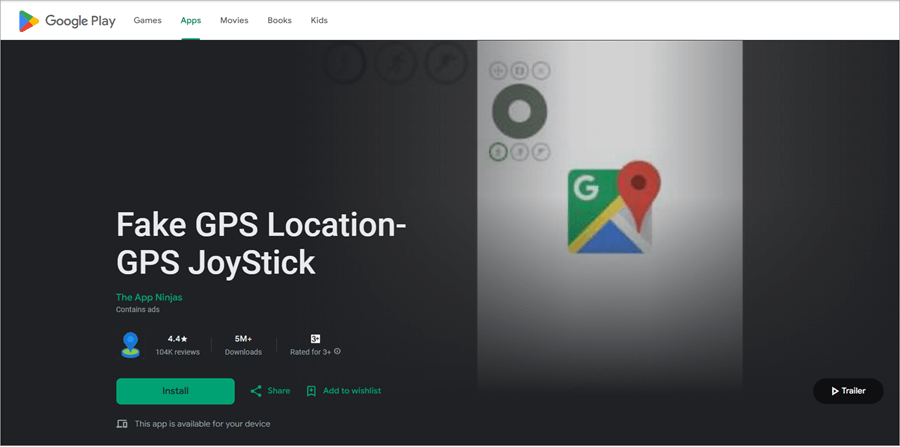Screen dimensions: 900x447
Task: Click the Contains ads text
Action: pos(138,309)
